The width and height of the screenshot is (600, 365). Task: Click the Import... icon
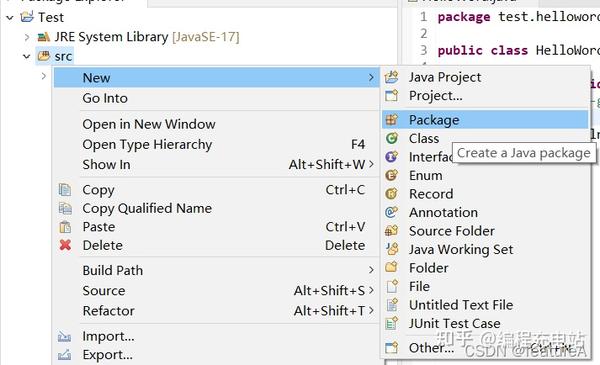64,336
